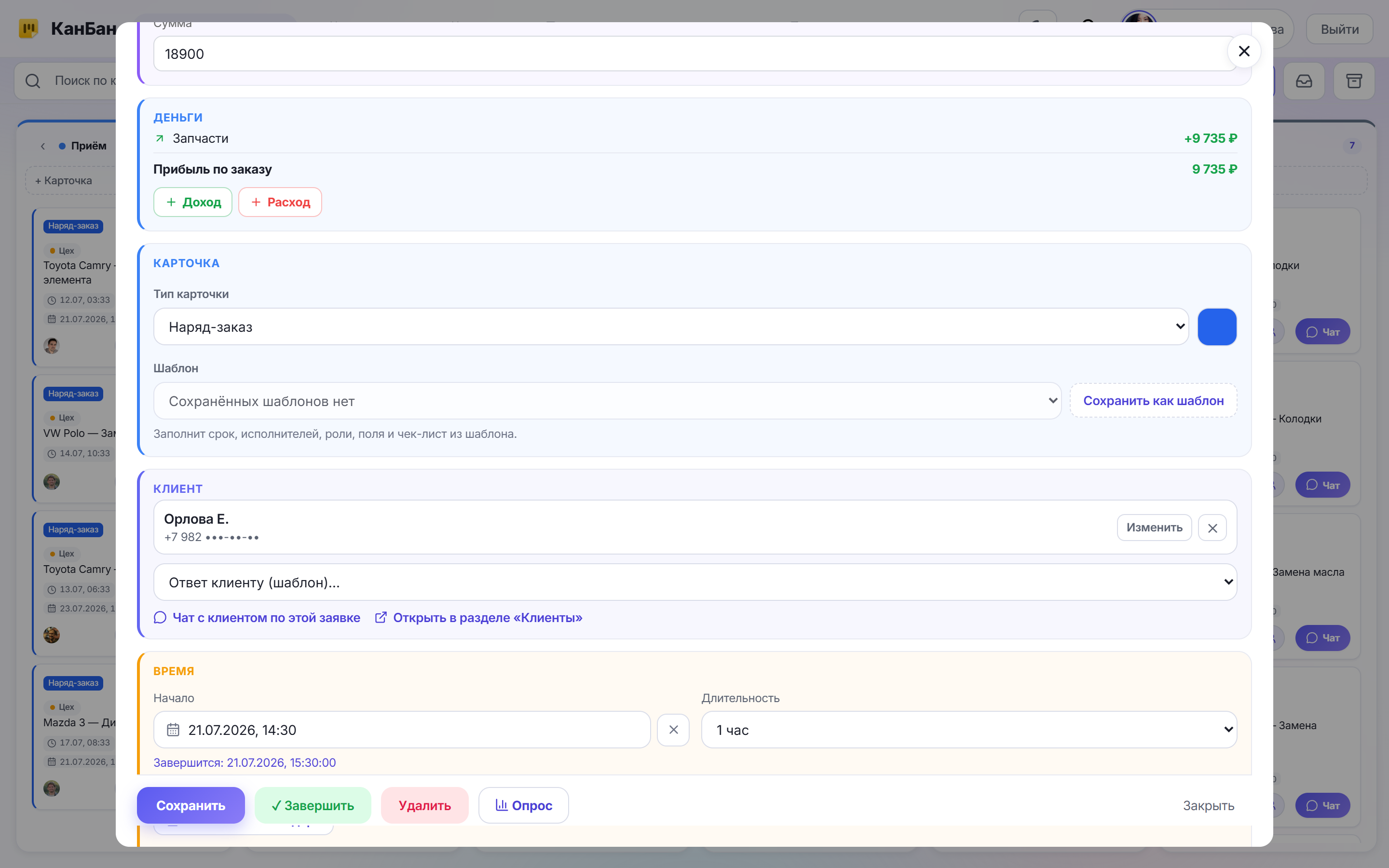Image resolution: width=1389 pixels, height=868 pixels.
Task: Clear the start date with X icon
Action: pos(673,730)
